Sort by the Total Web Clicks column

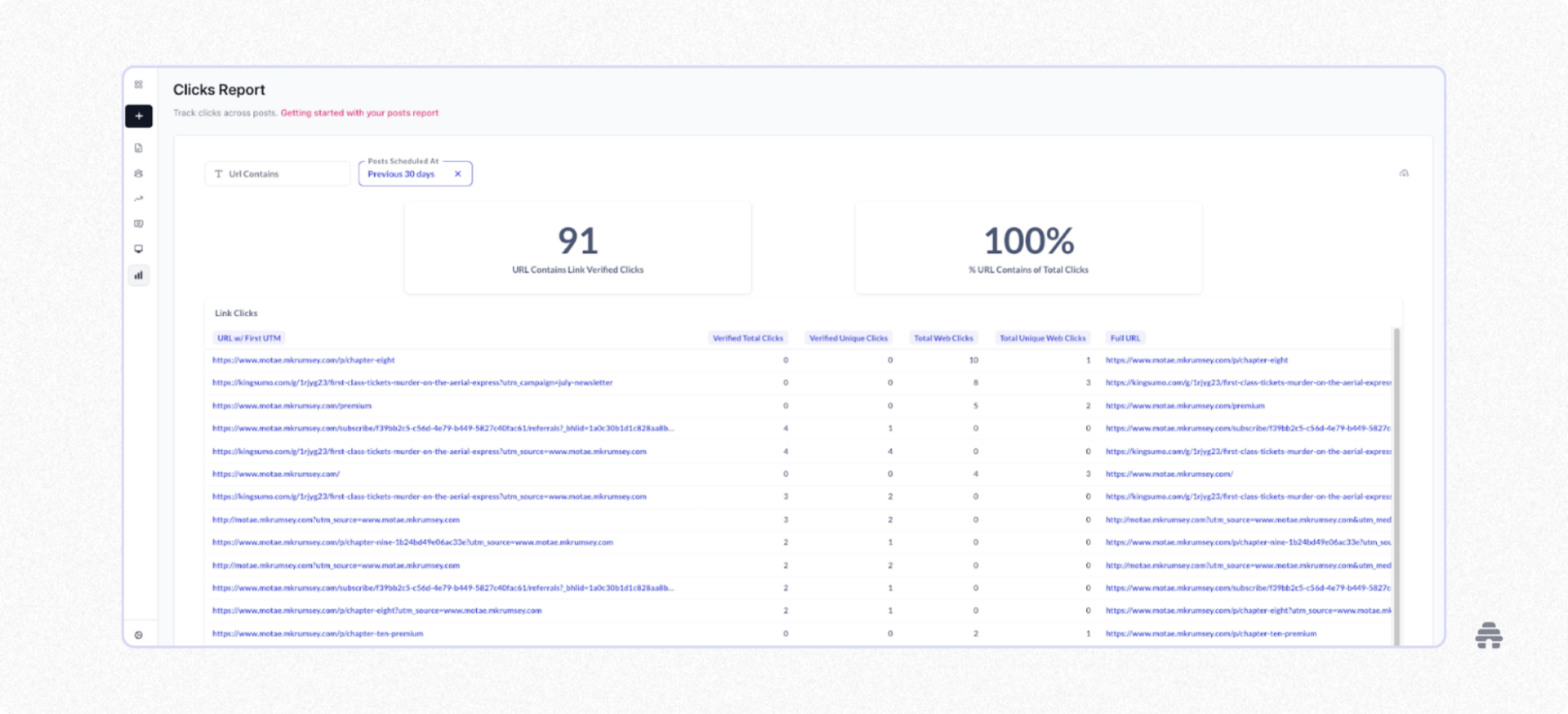(x=943, y=338)
